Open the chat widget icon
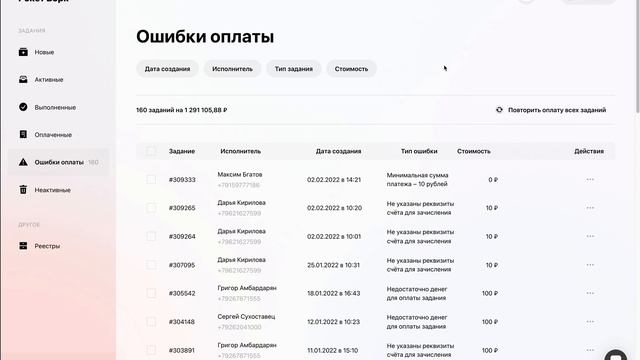Image resolution: width=640 pixels, height=360 pixels. click(x=616, y=356)
